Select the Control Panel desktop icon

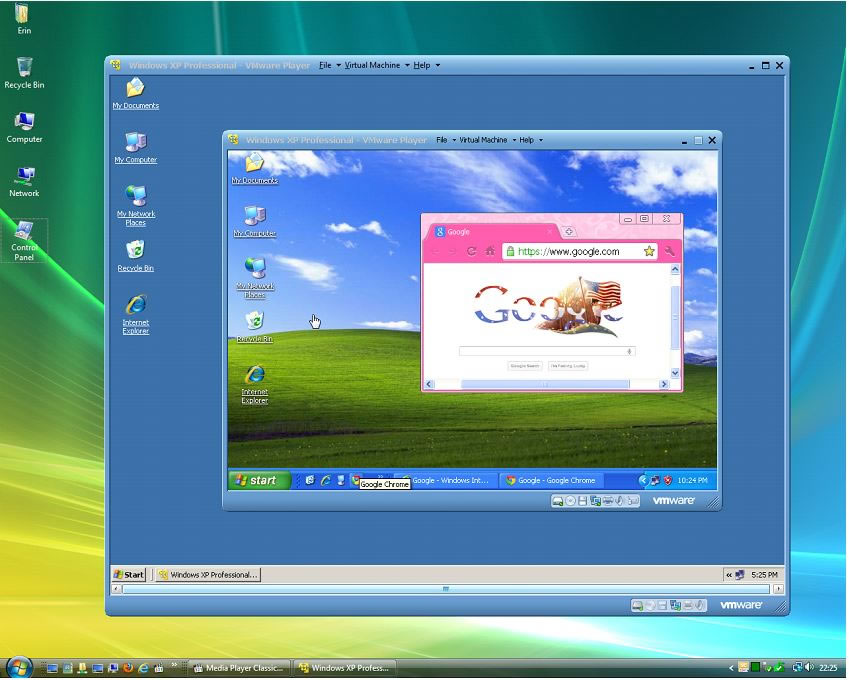pyautogui.click(x=24, y=241)
